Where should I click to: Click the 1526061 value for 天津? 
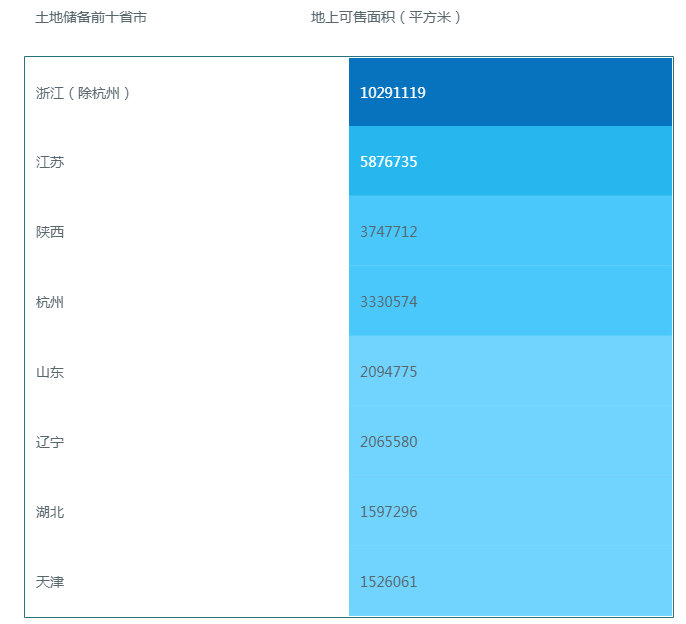389,582
